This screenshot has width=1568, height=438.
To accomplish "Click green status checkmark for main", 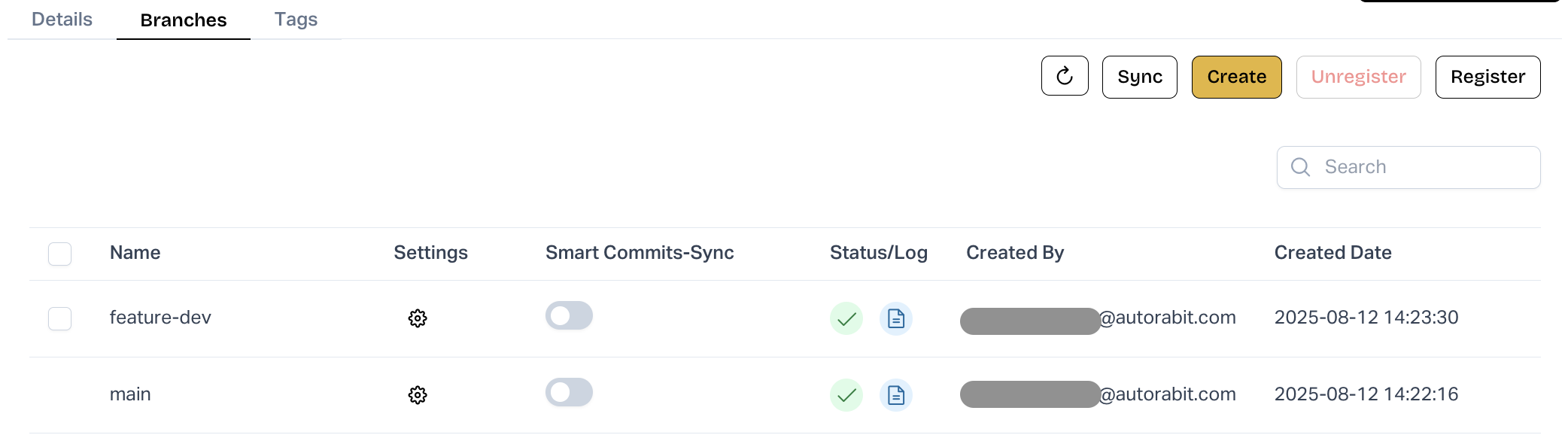I will [x=846, y=395].
